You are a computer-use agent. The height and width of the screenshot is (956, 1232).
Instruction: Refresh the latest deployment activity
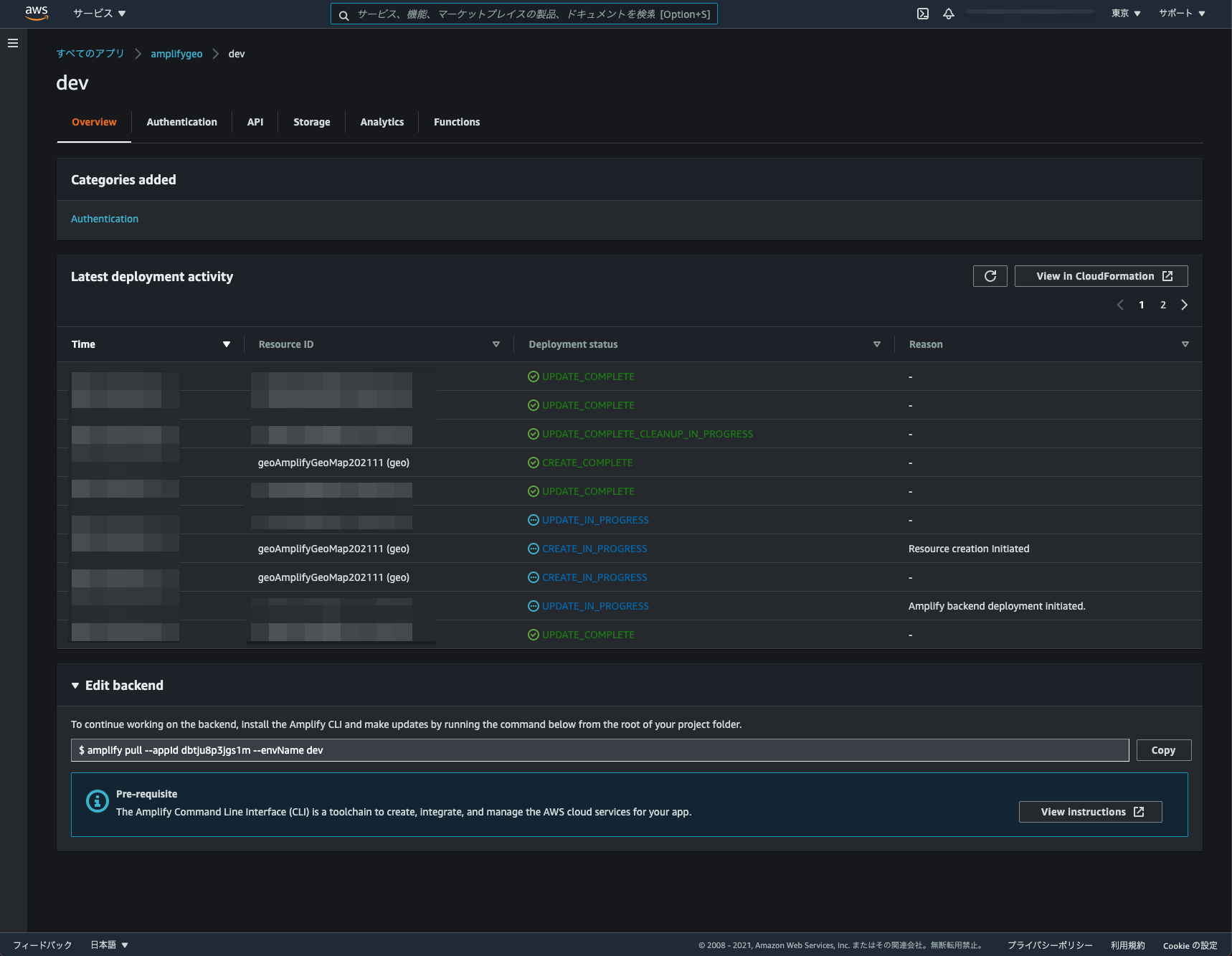pos(990,276)
